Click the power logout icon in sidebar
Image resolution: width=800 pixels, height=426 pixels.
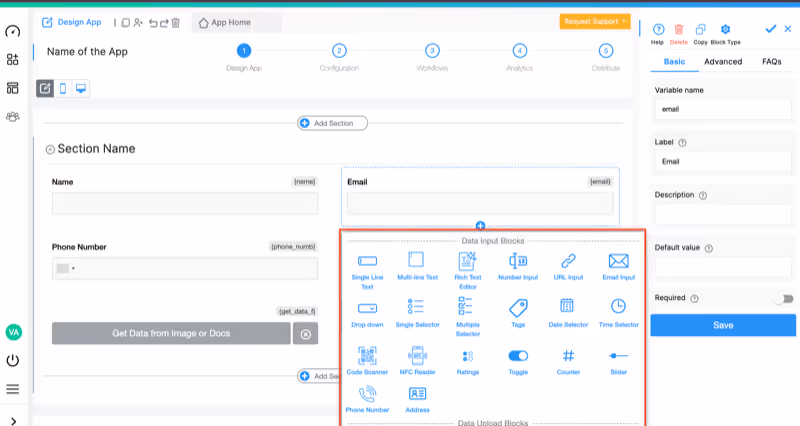click(x=13, y=360)
